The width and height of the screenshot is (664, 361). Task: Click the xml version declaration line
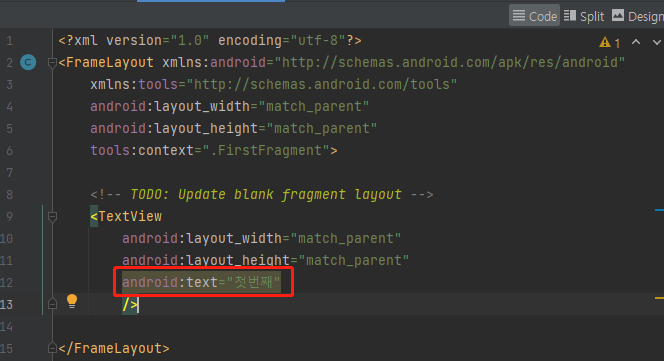(210, 41)
